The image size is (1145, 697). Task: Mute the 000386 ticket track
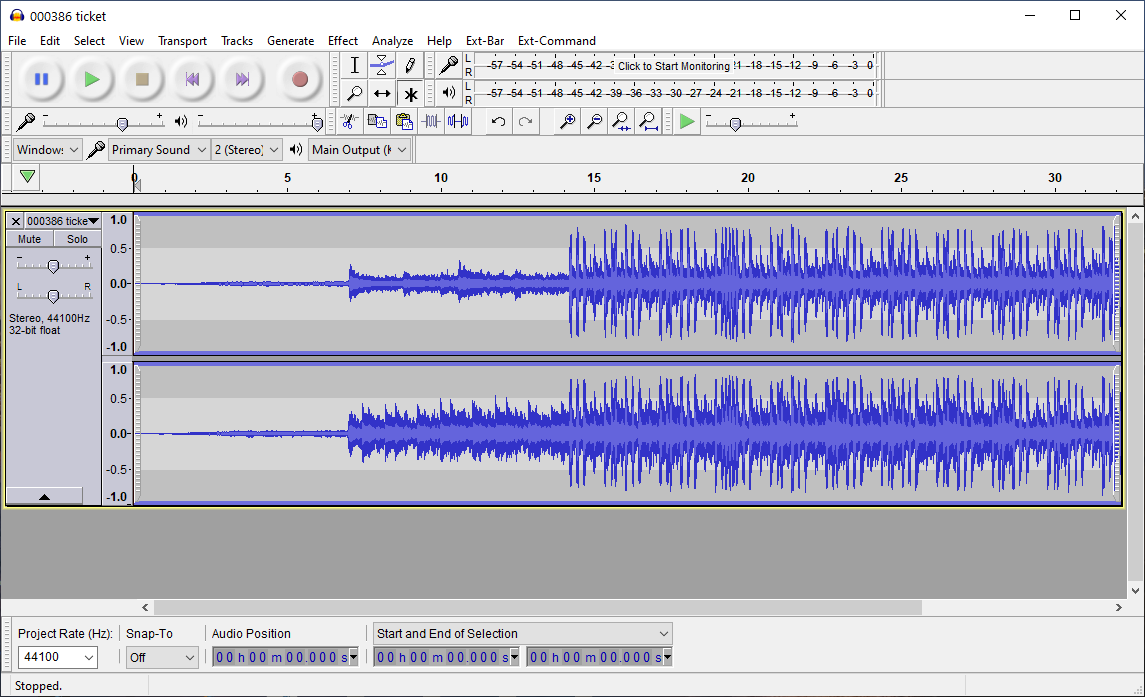(x=30, y=239)
